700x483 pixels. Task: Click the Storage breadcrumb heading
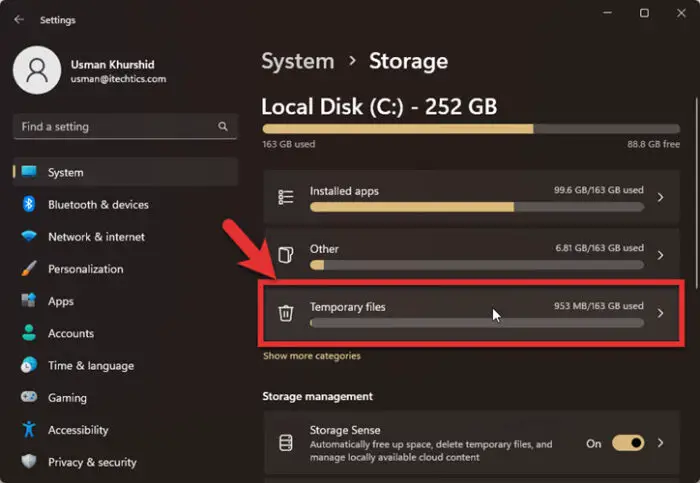(408, 61)
